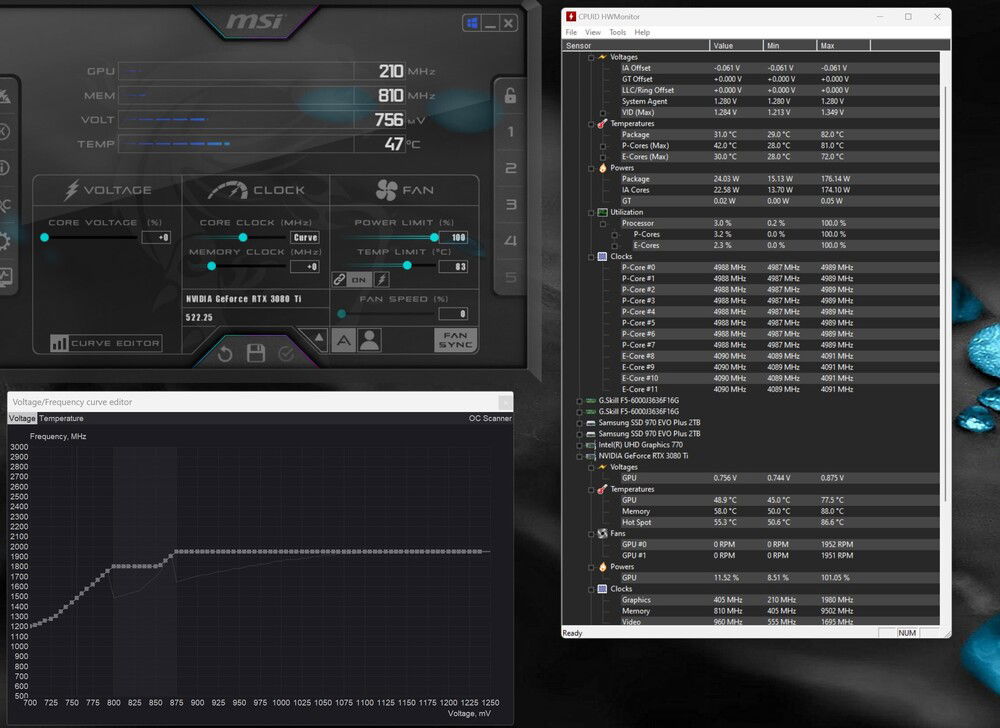Click the HWMonitor vertical scrollbar
The image size is (1000, 728).
coord(945,293)
